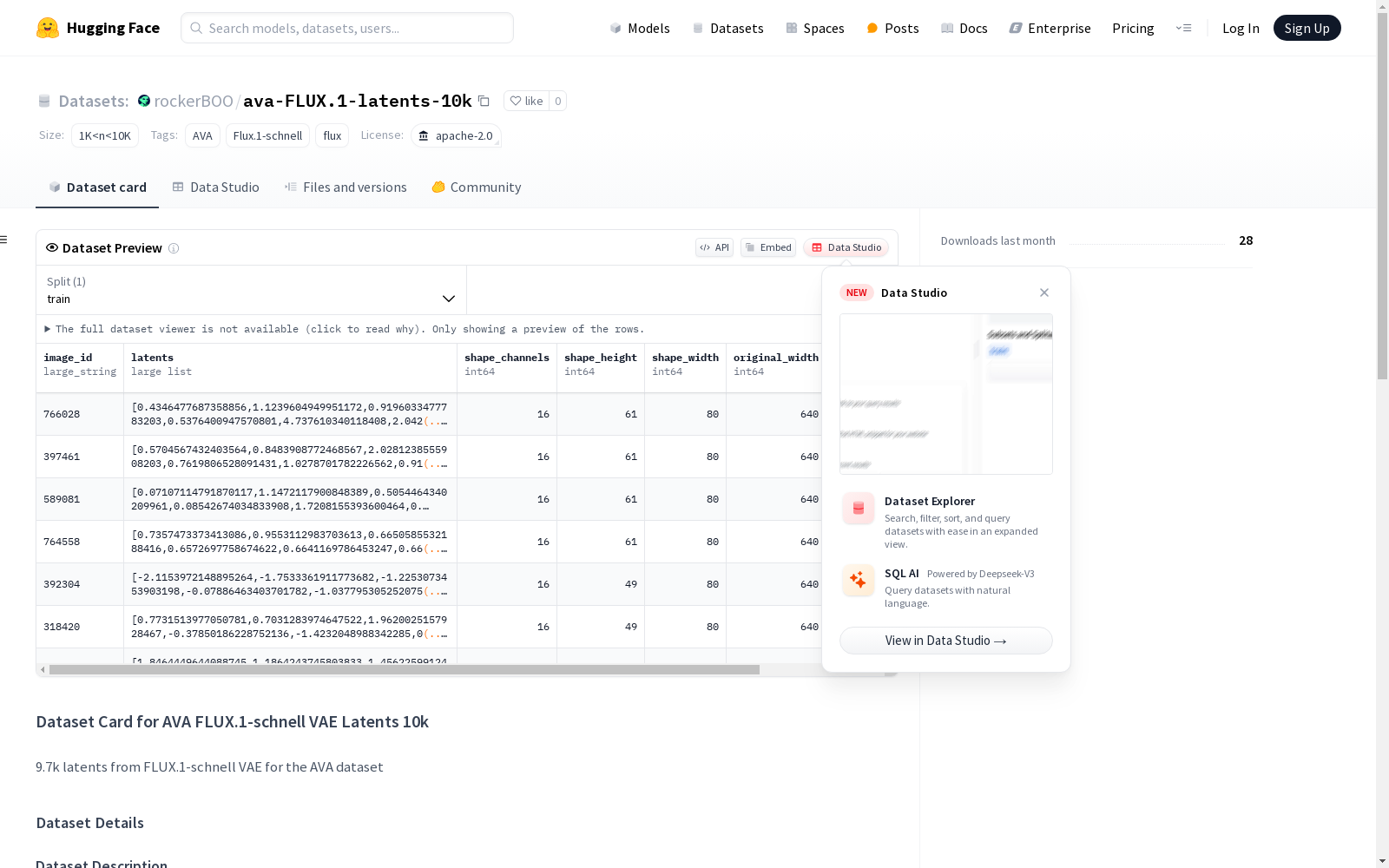1389x868 pixels.
Task: Click the Datasets stack icon before the title
Action: pos(44,101)
